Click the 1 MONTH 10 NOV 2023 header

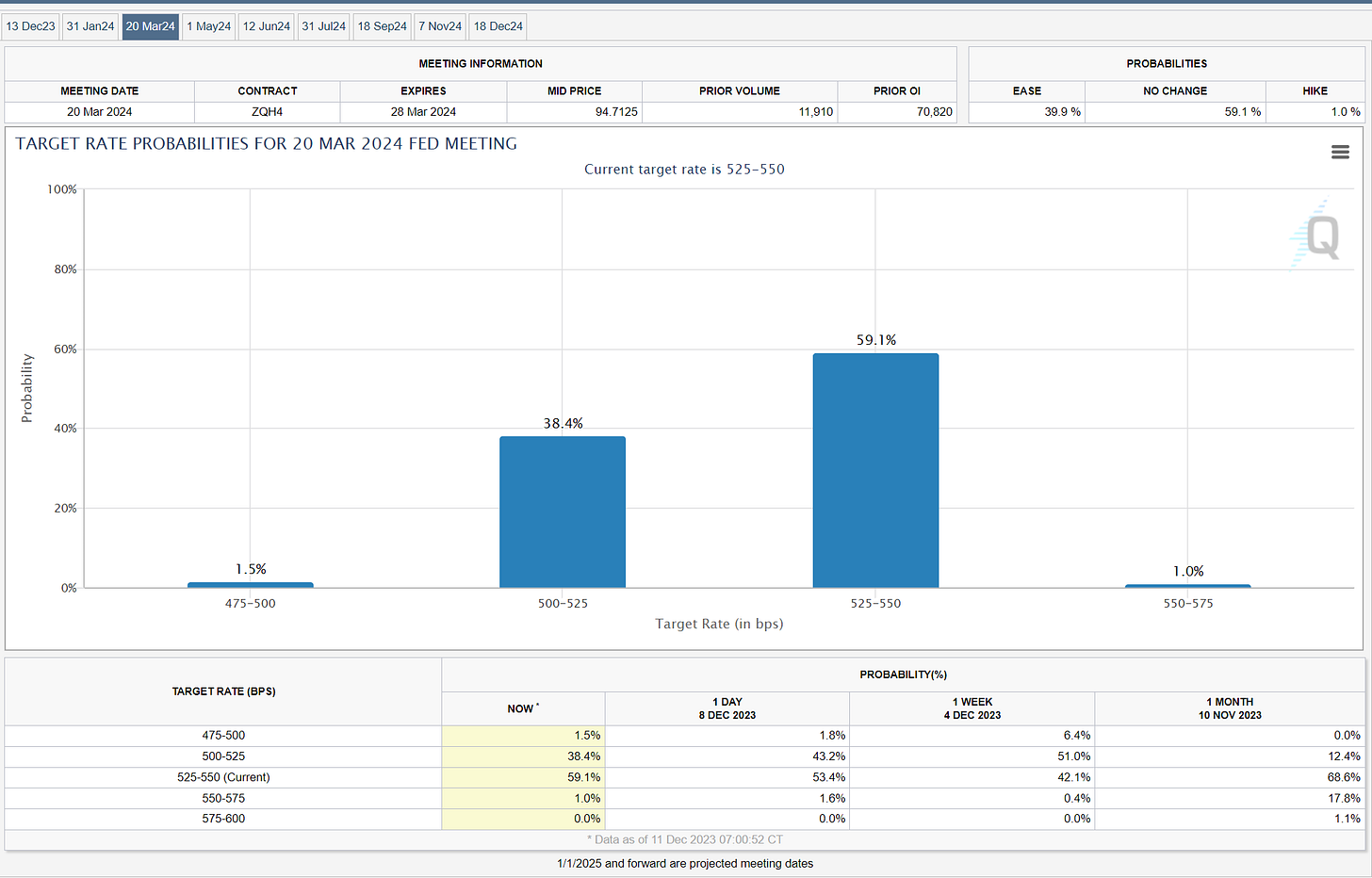pyautogui.click(x=1230, y=708)
